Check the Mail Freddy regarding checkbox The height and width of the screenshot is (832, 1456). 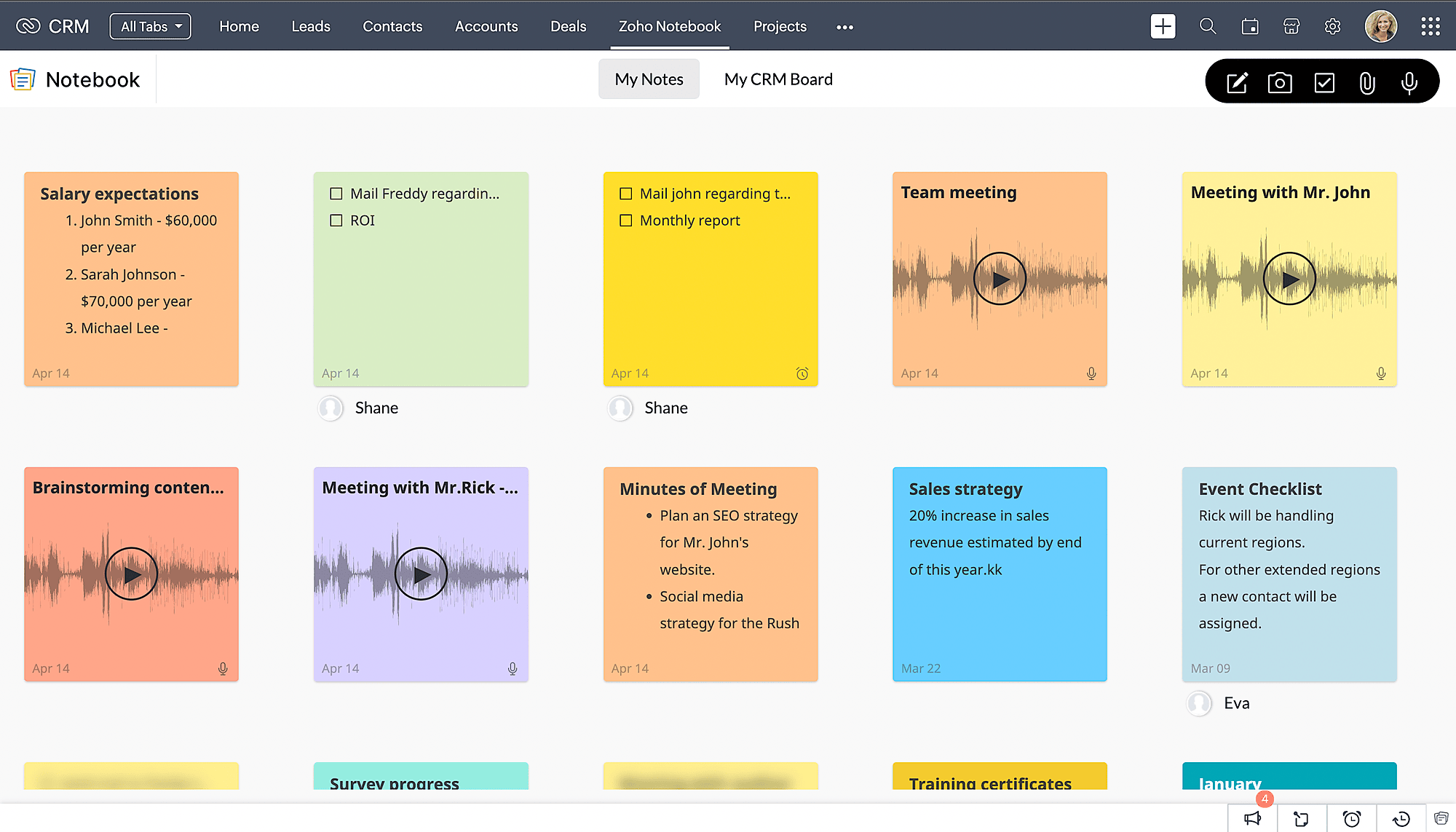point(336,194)
